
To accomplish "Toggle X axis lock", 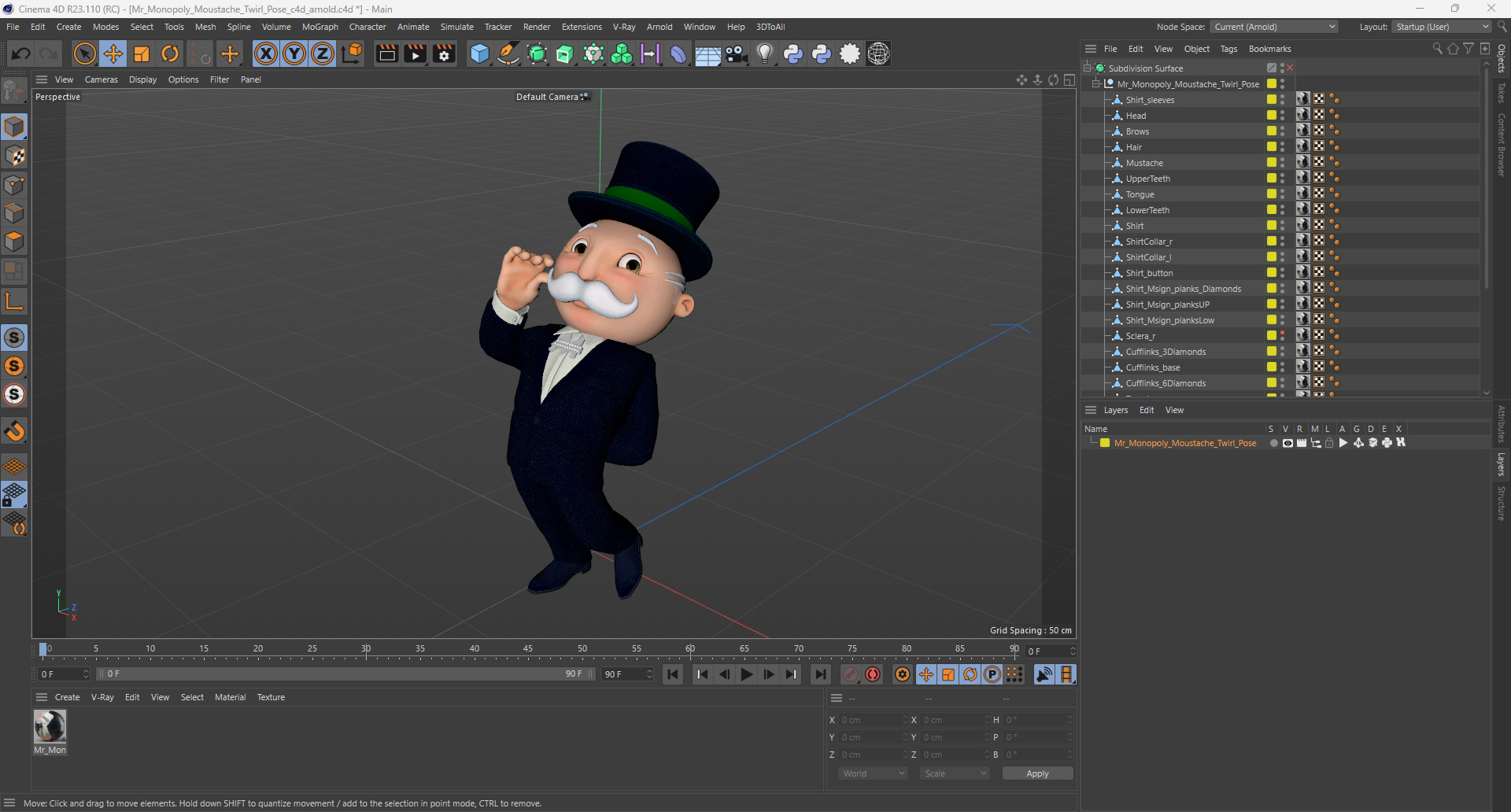I will pyautogui.click(x=266, y=54).
